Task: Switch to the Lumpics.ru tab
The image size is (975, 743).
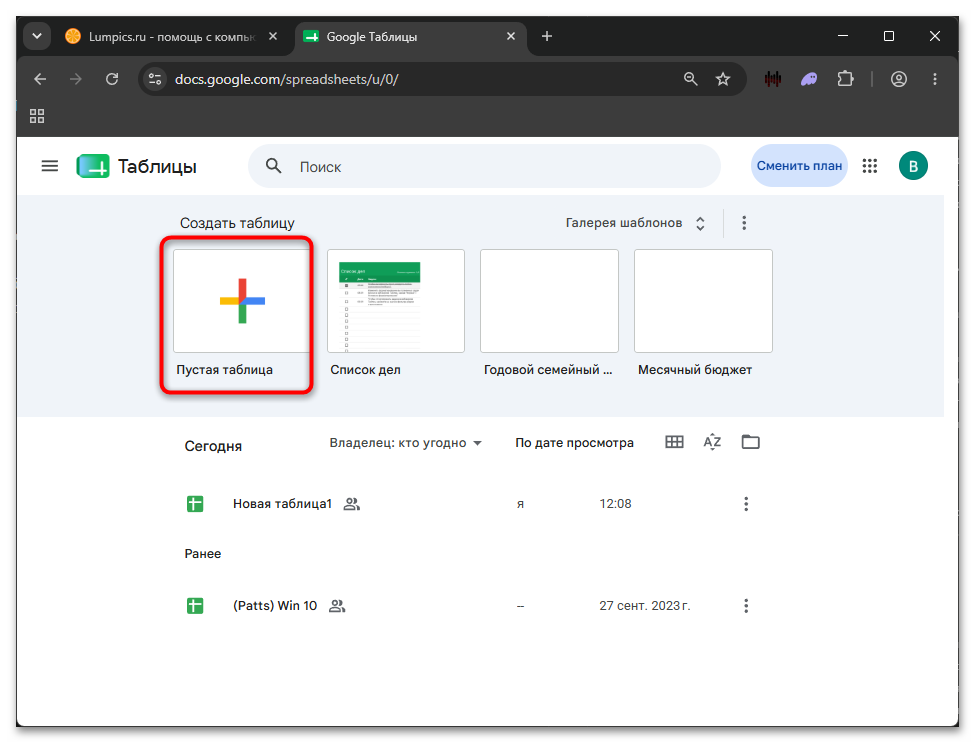Action: 172,37
